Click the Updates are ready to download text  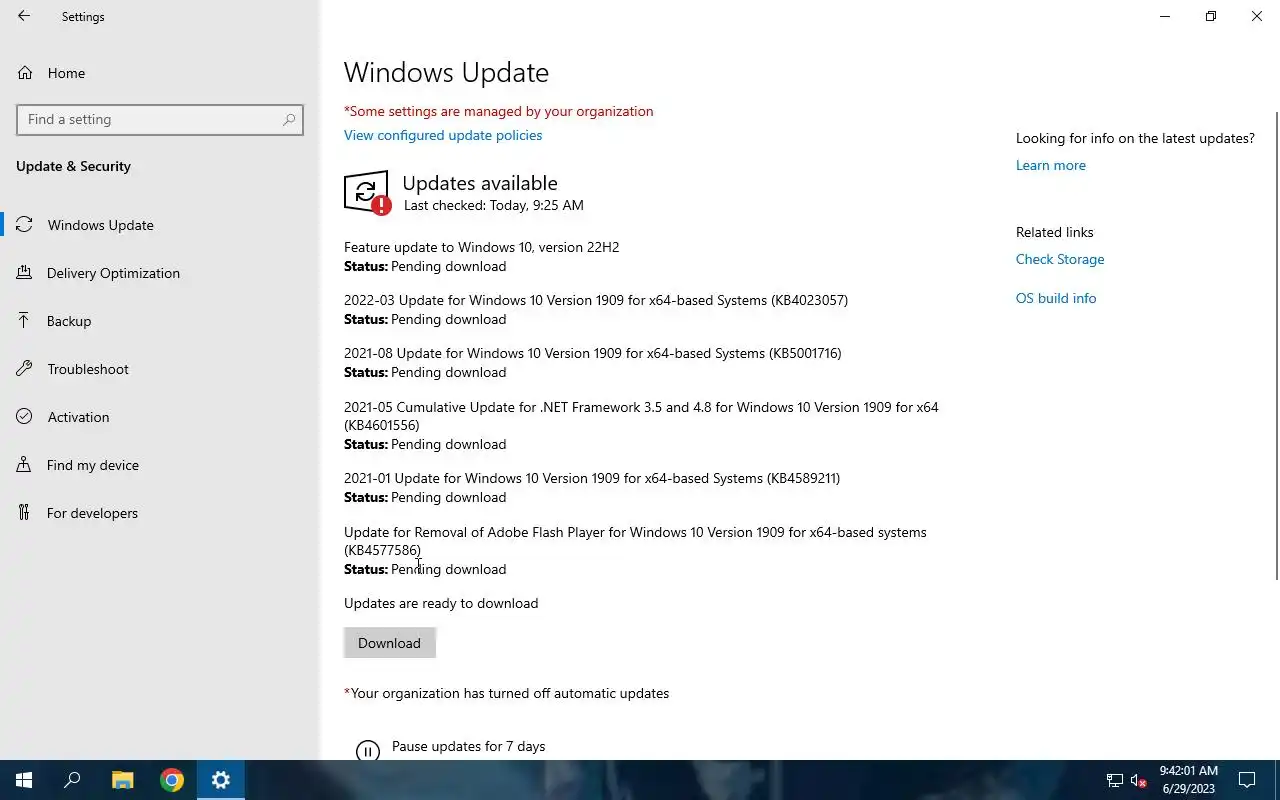pyautogui.click(x=441, y=603)
